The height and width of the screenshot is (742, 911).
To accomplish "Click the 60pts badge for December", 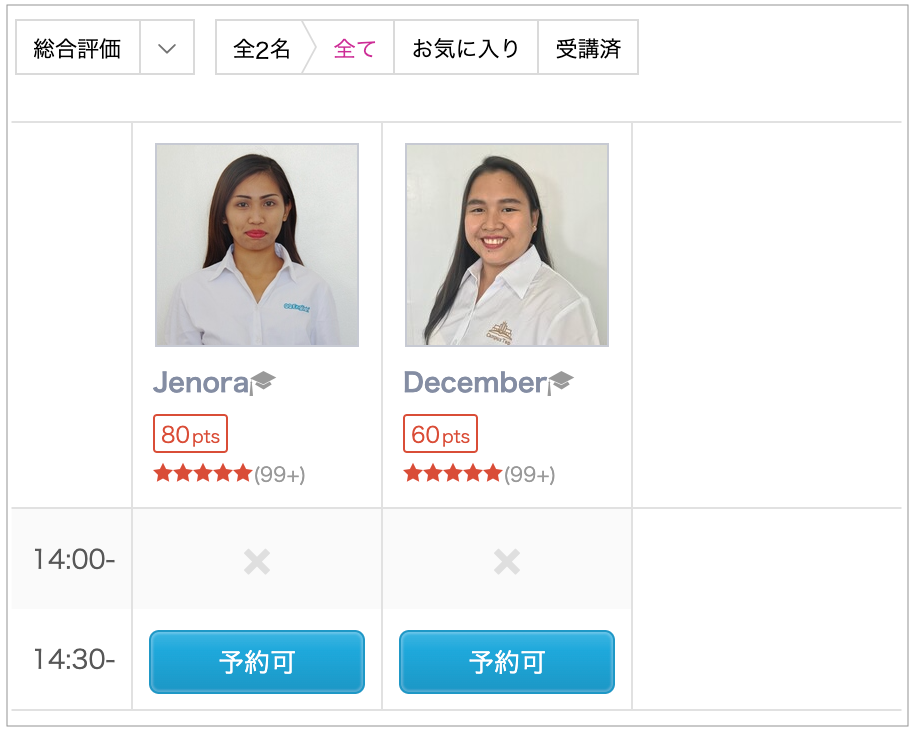I will 440,435.
